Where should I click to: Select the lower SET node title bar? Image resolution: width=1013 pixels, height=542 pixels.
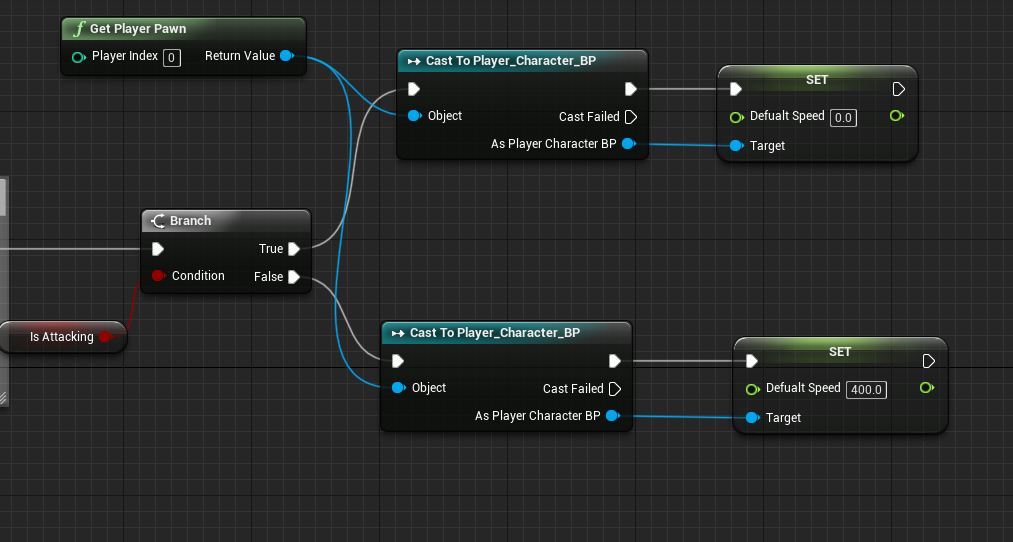(840, 352)
